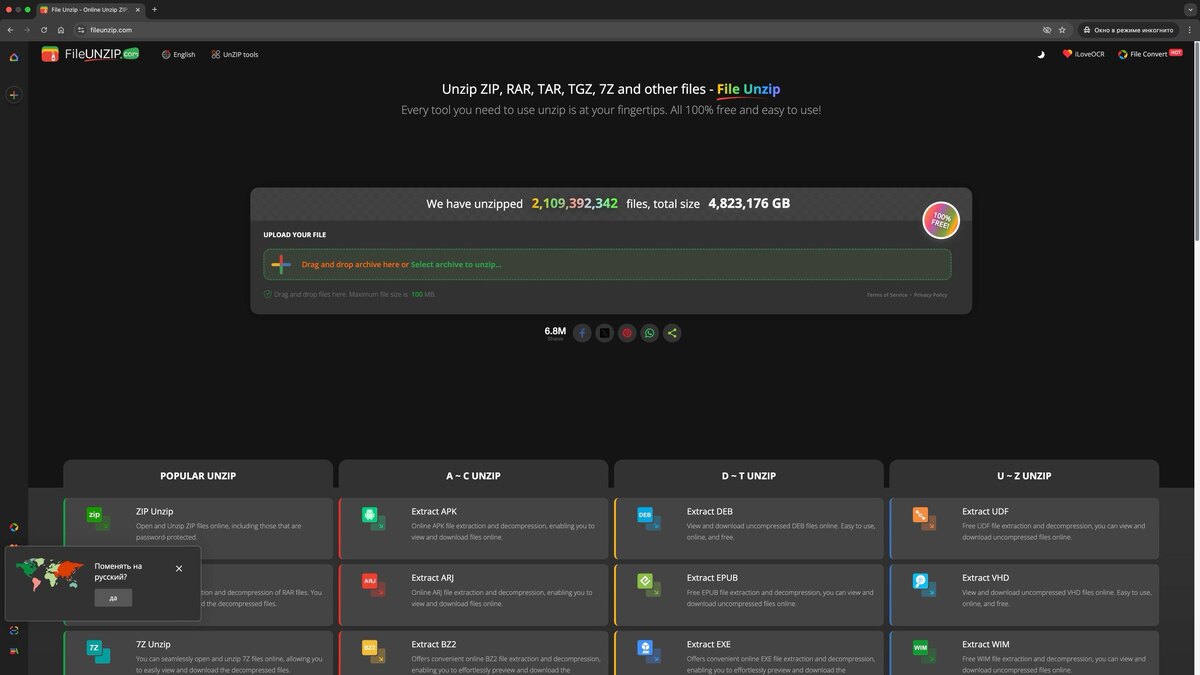This screenshot has height=675, width=1200.
Task: Click the Extract ARJ icon
Action: point(373,583)
